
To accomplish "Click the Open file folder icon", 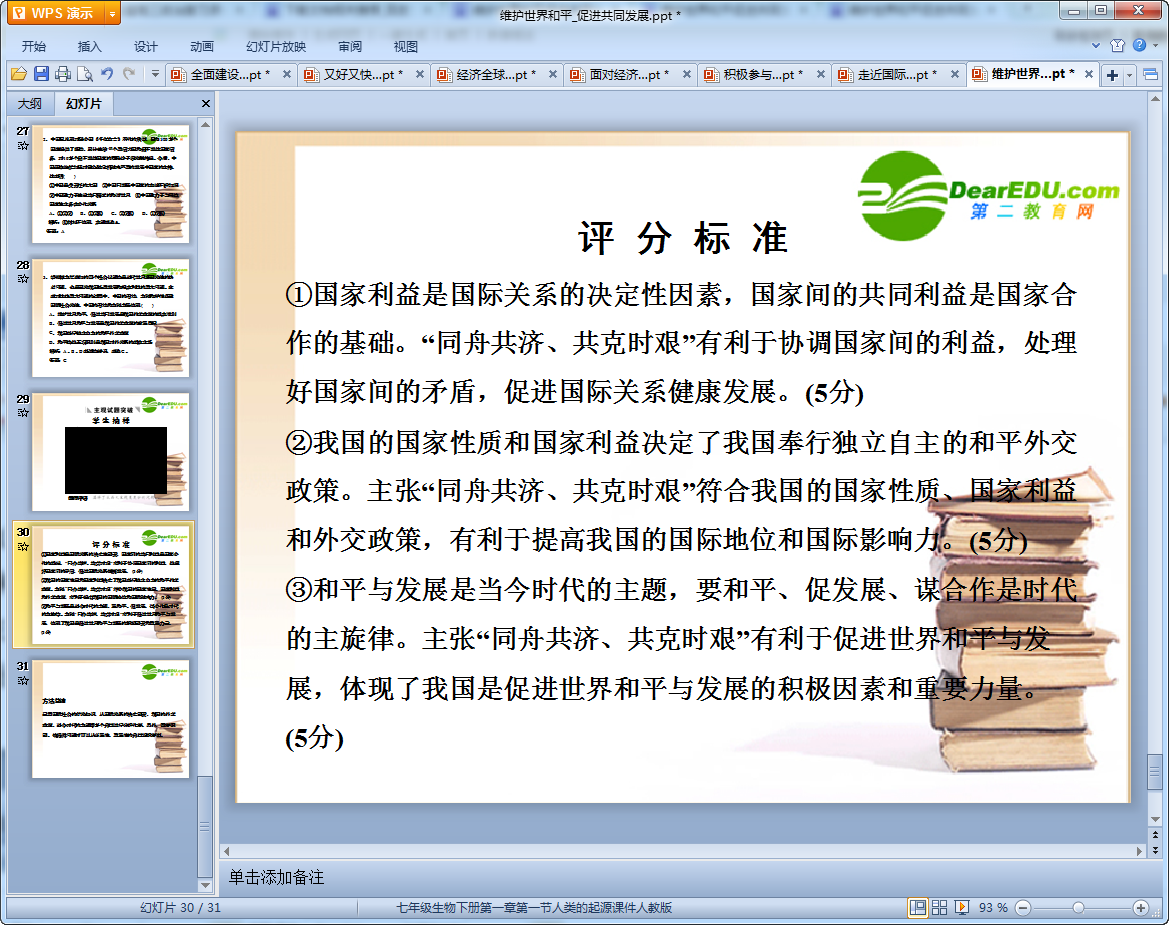I will click(x=19, y=74).
